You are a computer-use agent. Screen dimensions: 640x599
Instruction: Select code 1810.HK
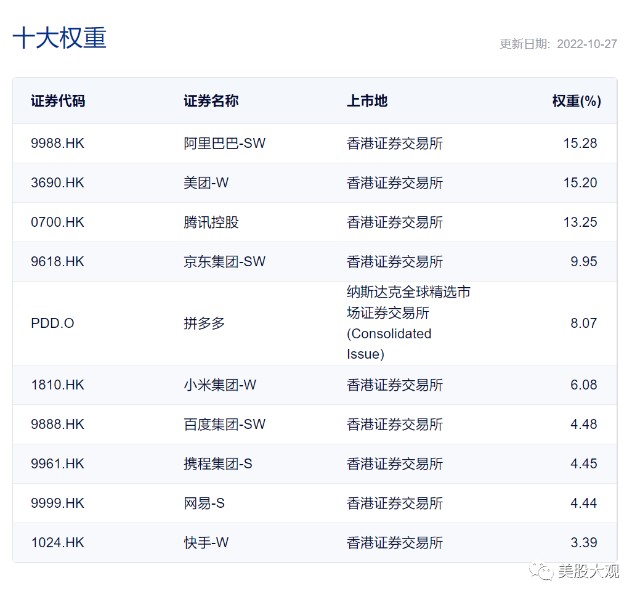point(58,385)
